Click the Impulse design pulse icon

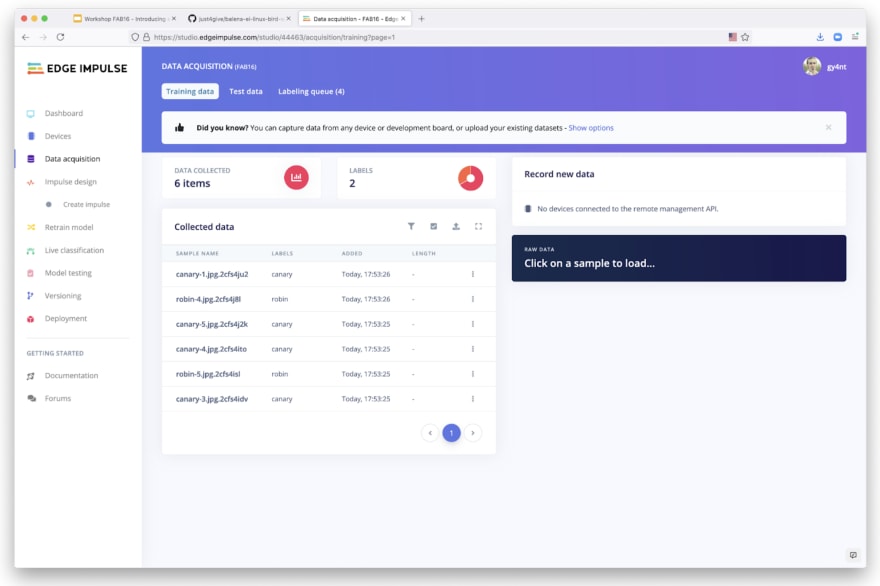tap(31, 182)
